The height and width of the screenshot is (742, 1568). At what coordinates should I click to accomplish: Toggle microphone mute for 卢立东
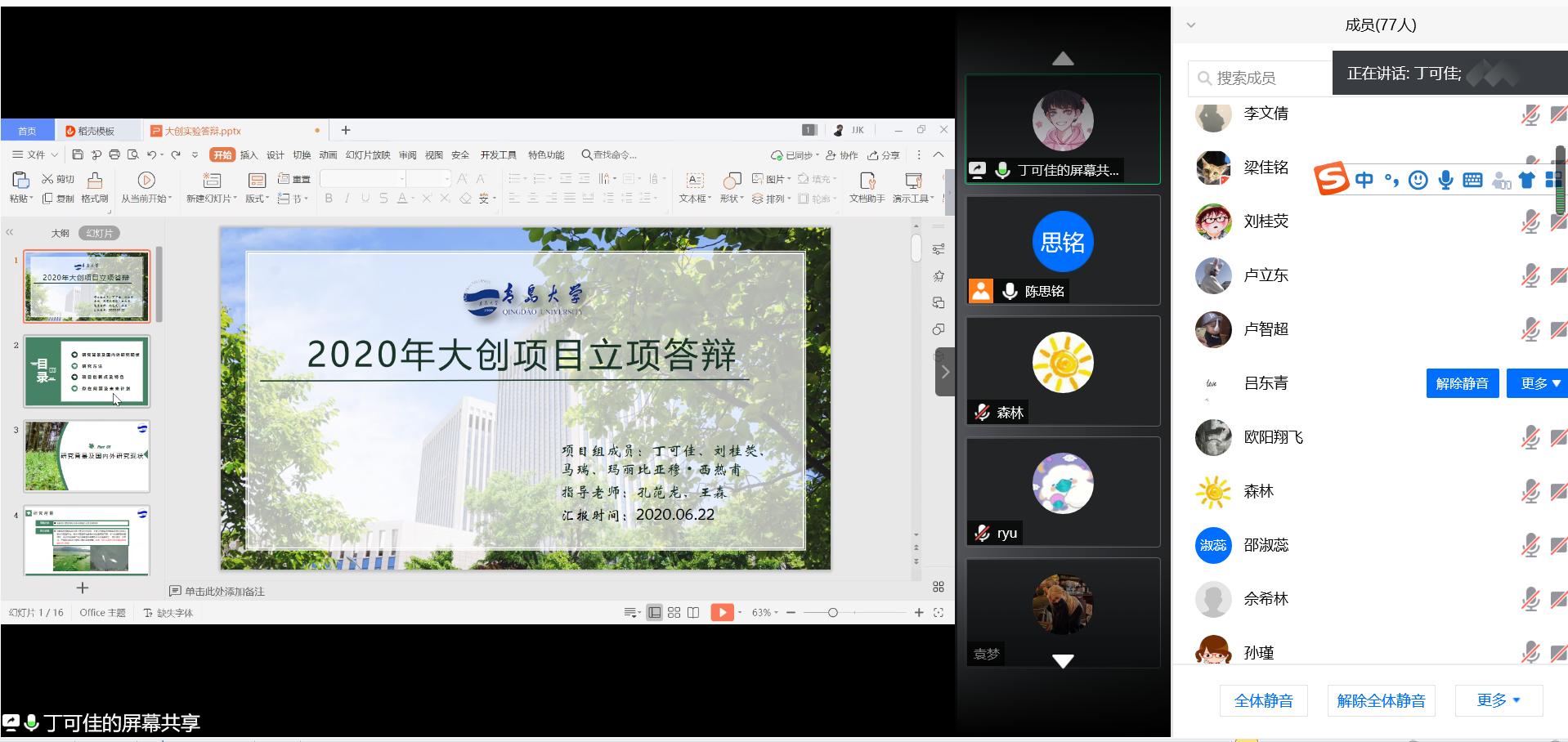pos(1530,276)
